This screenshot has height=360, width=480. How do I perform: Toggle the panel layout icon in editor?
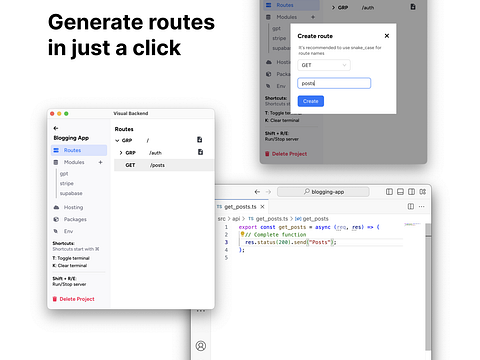pos(400,192)
